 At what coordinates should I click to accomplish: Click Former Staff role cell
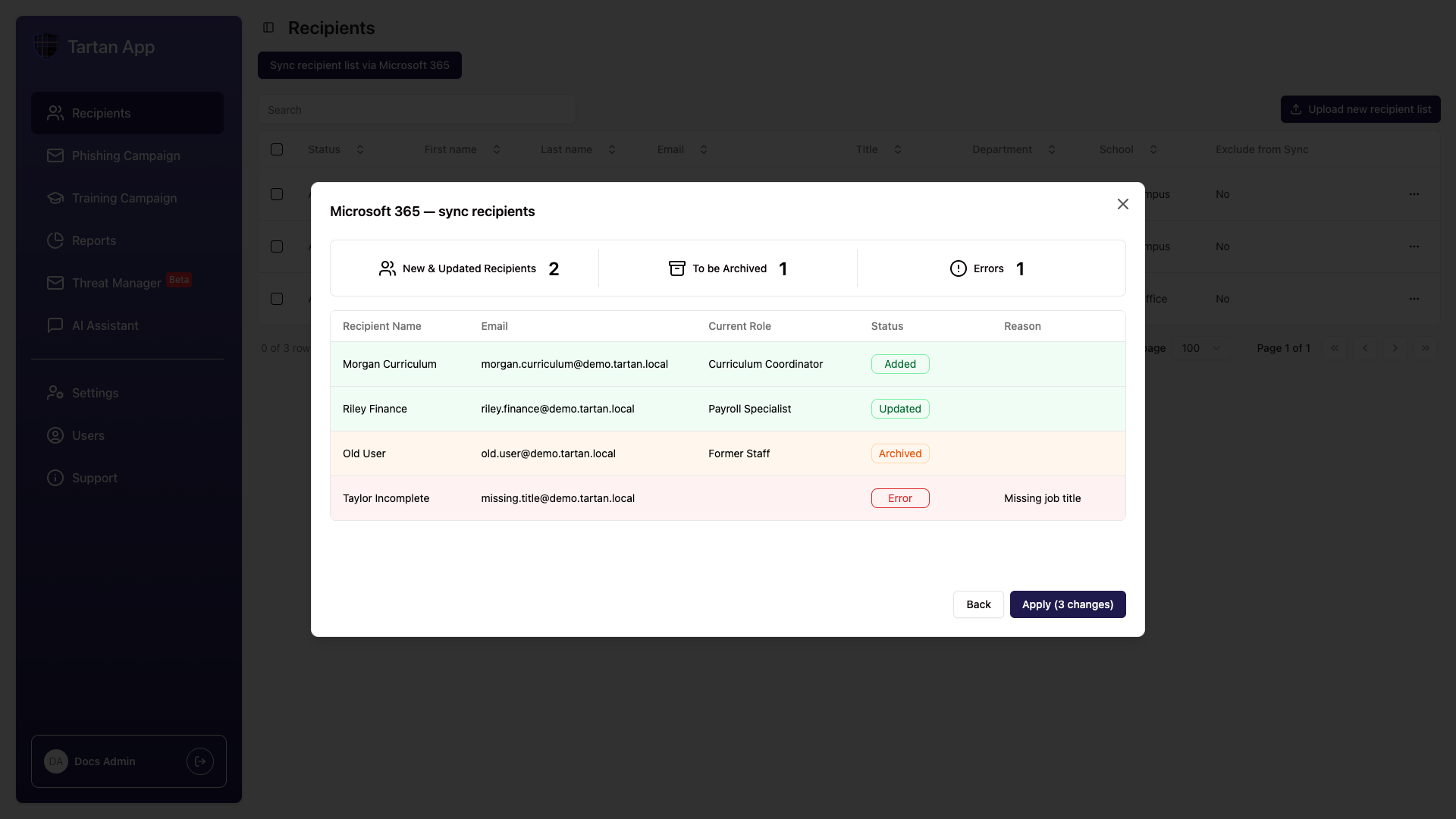[739, 453]
